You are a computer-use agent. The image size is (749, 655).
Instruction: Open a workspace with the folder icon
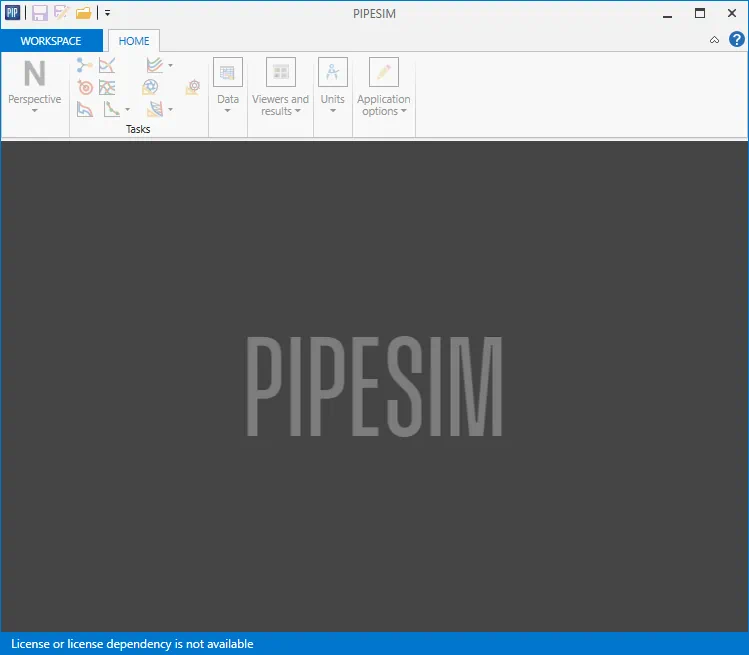(x=84, y=13)
